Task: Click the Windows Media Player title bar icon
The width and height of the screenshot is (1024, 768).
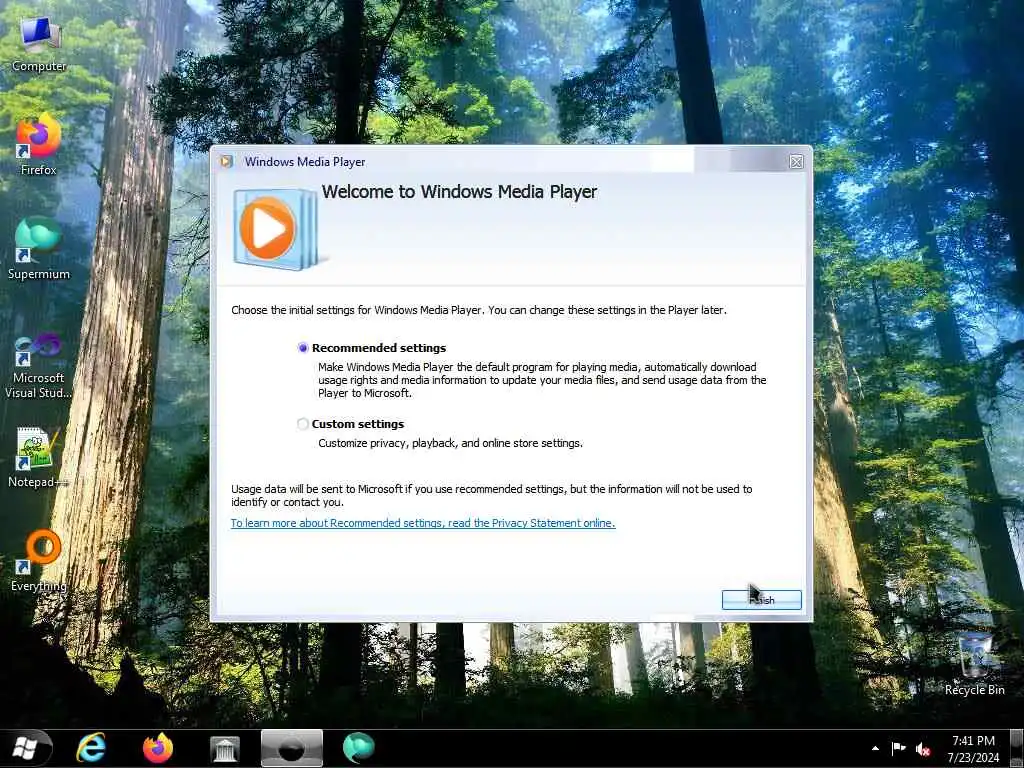Action: pyautogui.click(x=227, y=161)
